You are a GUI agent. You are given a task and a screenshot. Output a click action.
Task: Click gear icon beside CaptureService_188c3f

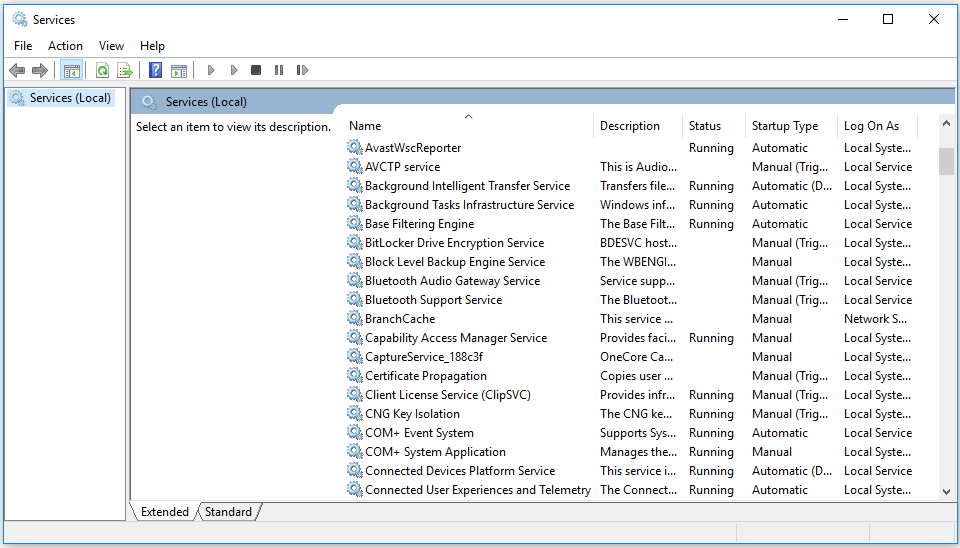(354, 356)
